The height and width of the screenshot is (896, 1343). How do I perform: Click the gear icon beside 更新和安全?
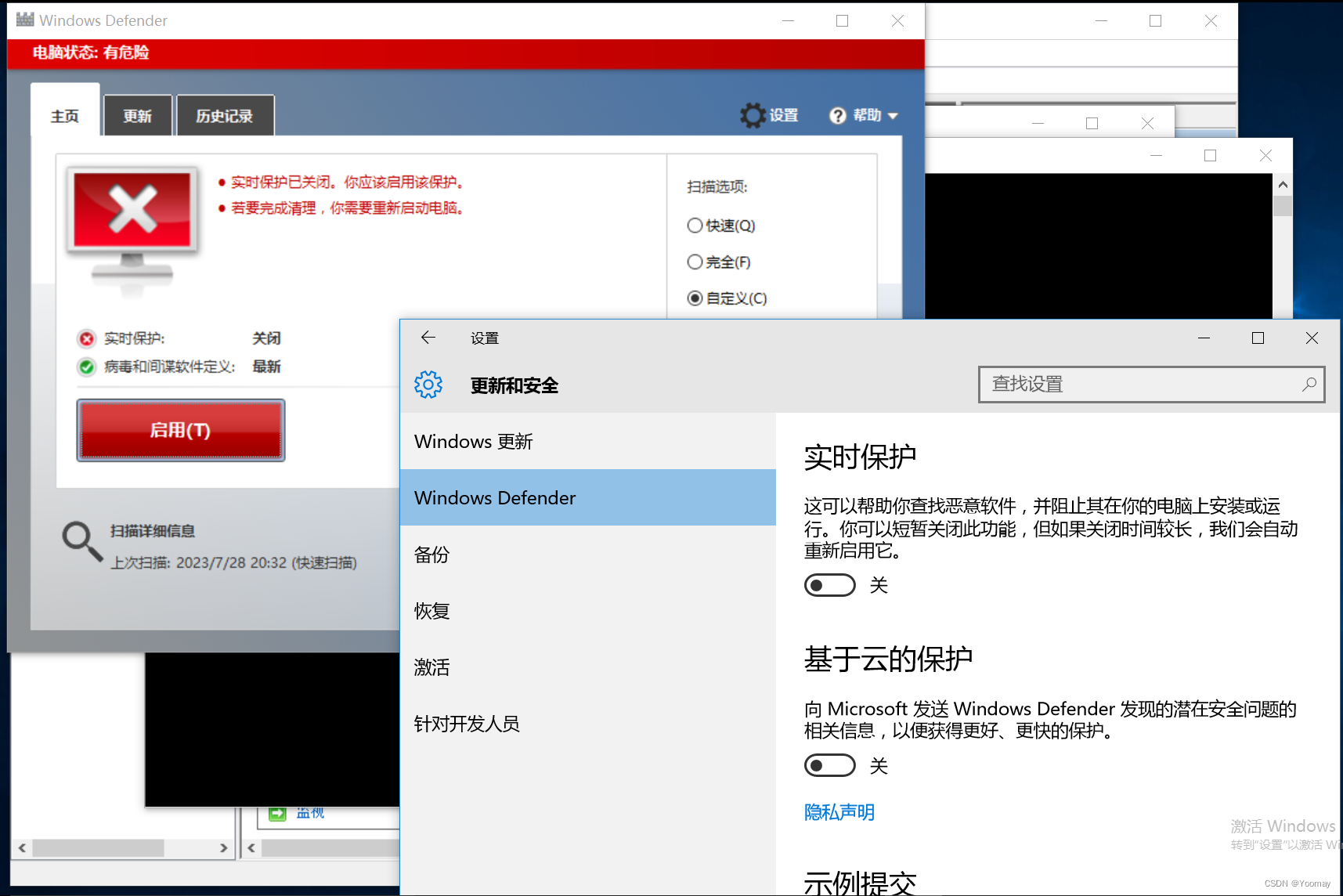428,385
